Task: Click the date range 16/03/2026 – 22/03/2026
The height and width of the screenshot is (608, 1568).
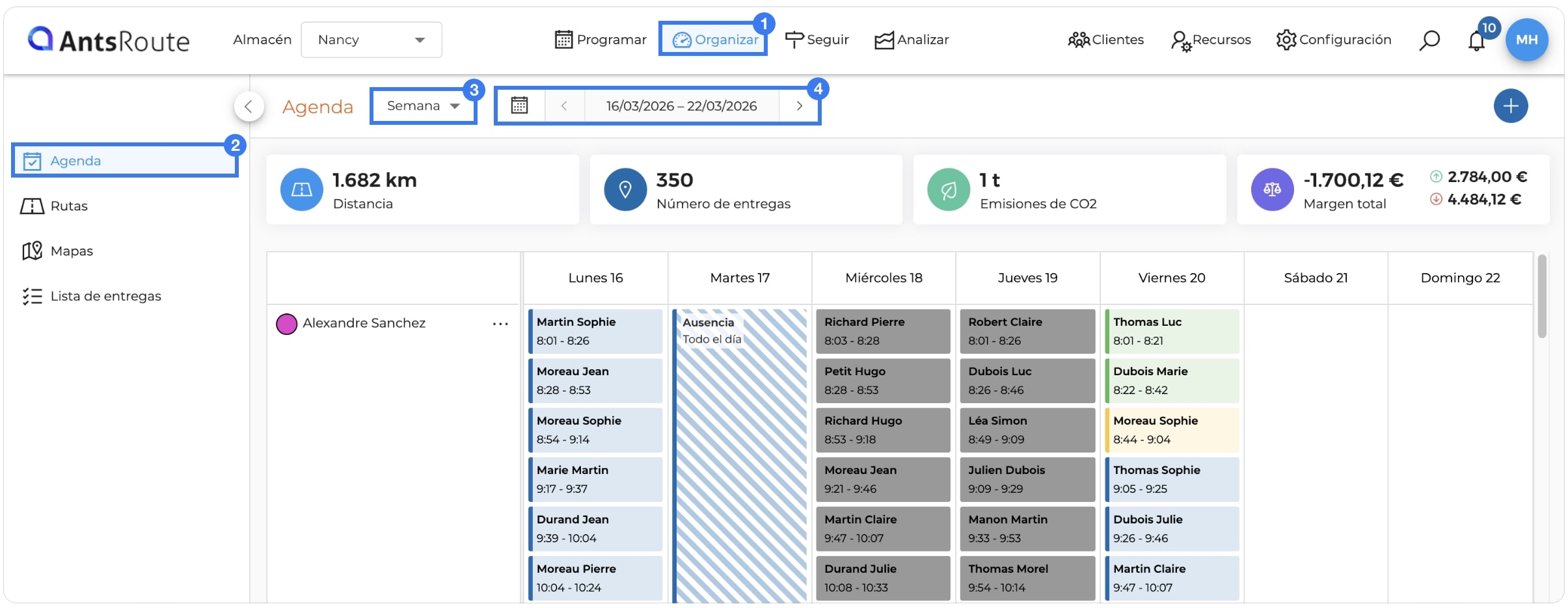Action: tap(681, 105)
